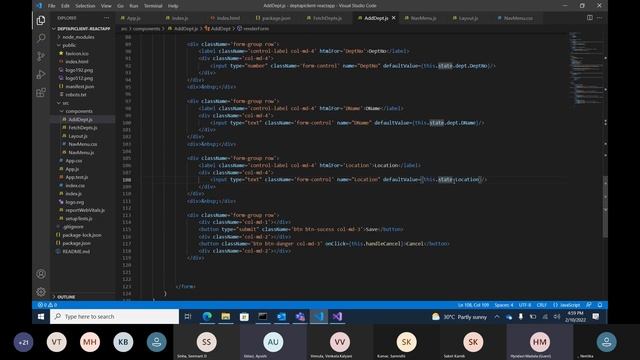Close the AddDept.js editor tab
Viewport: 640px width, 360px height.
[x=393, y=18]
